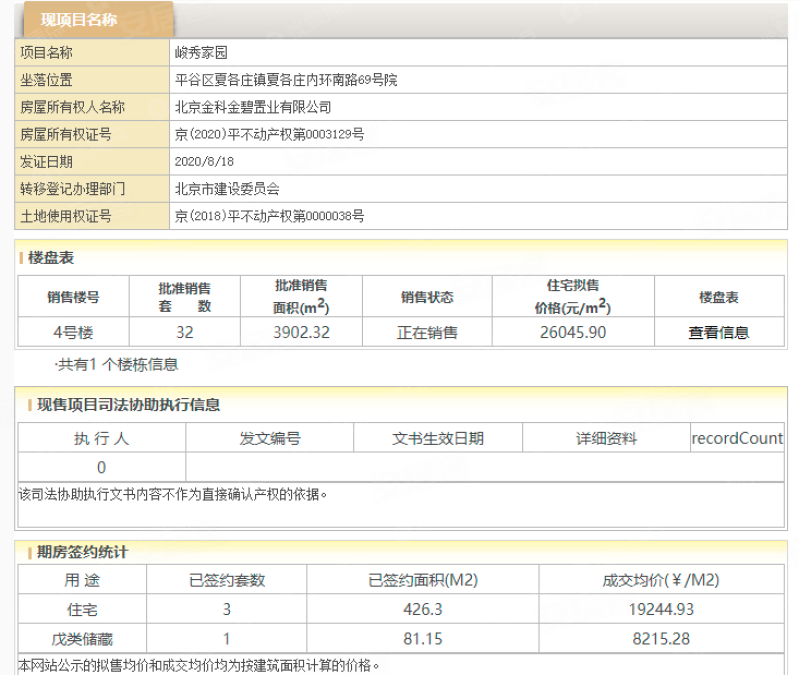Select 北京市建设委员会 department text
The image size is (799, 675).
[x=227, y=188]
